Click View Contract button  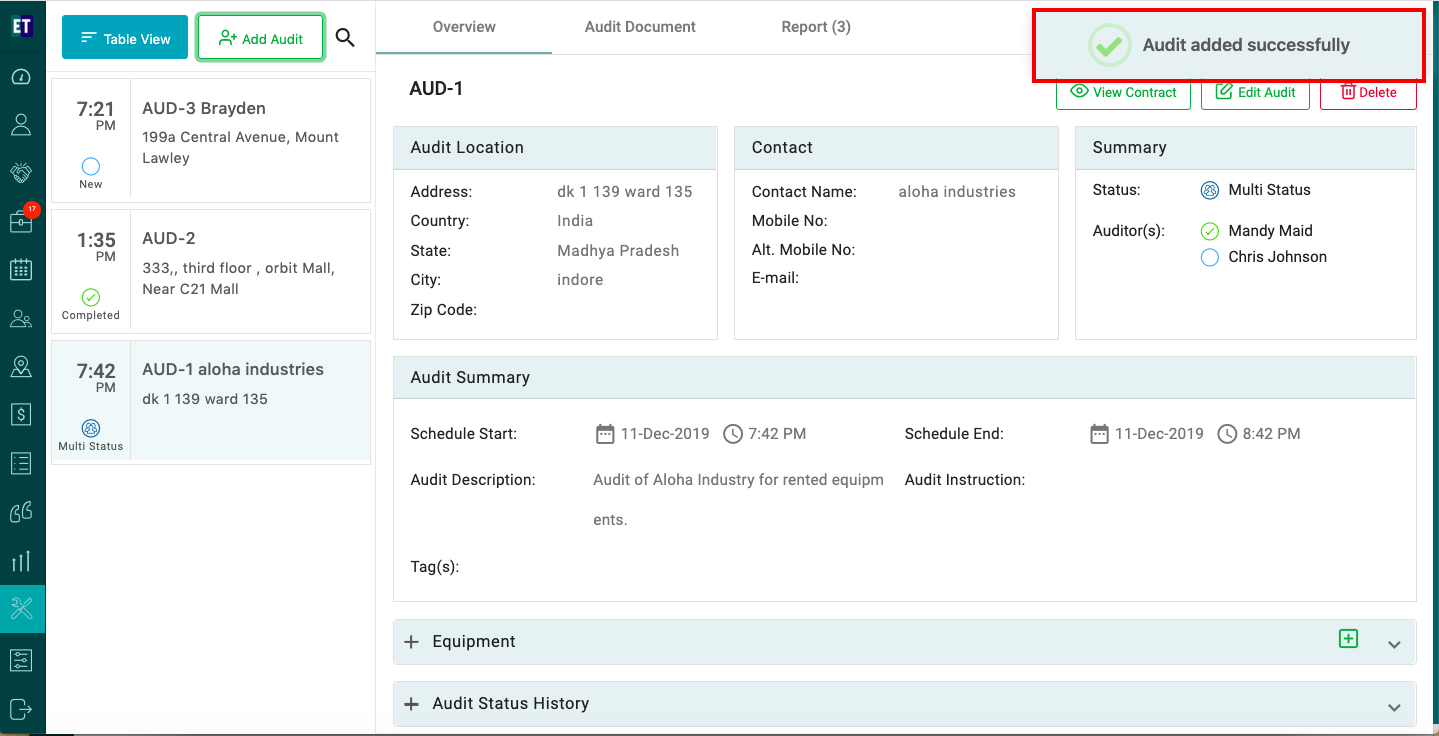click(x=1123, y=92)
